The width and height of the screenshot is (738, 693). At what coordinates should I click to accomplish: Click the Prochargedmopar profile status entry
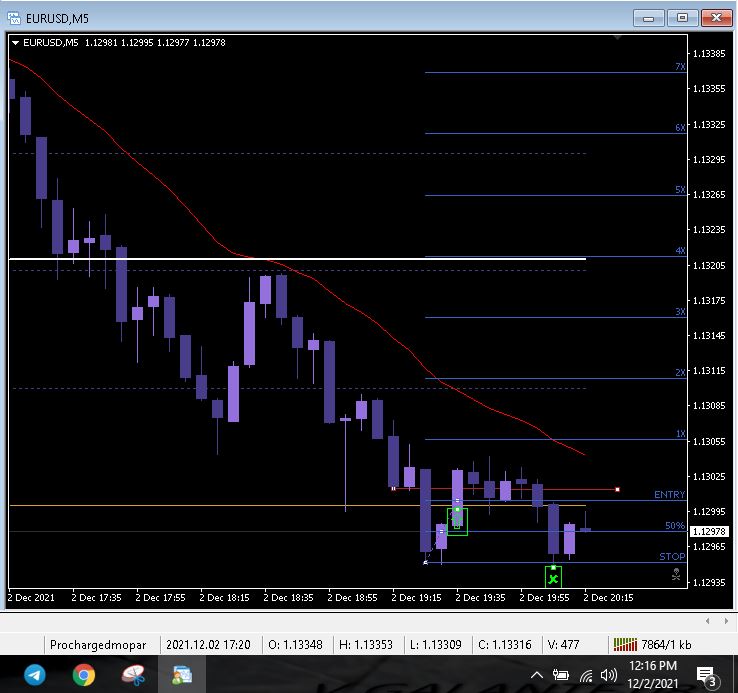point(98,645)
